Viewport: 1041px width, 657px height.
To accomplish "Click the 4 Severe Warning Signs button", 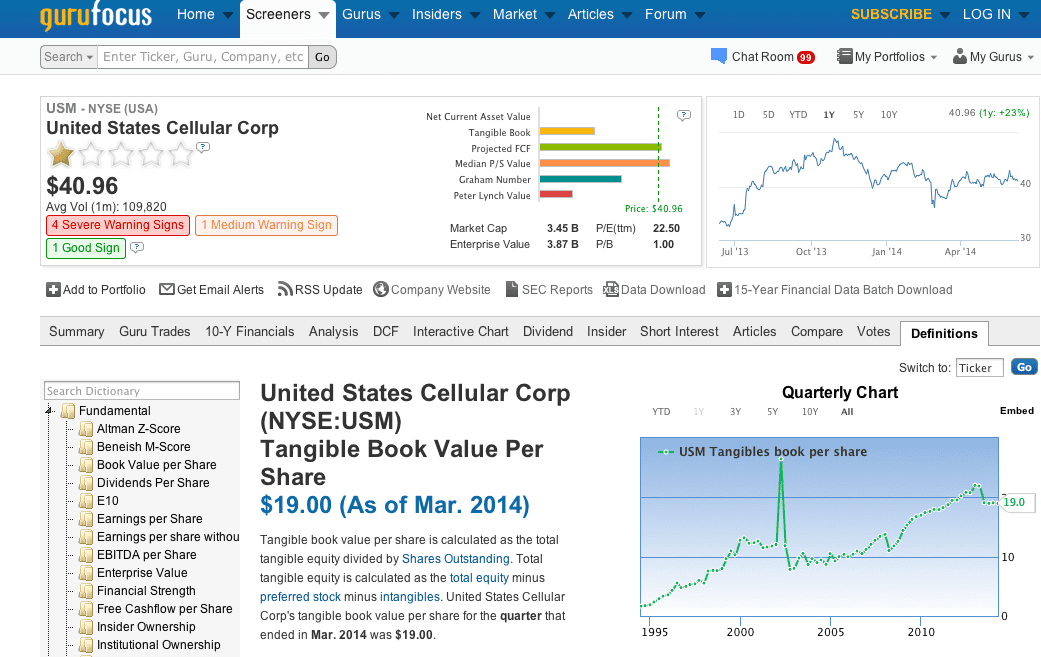I will 118,225.
